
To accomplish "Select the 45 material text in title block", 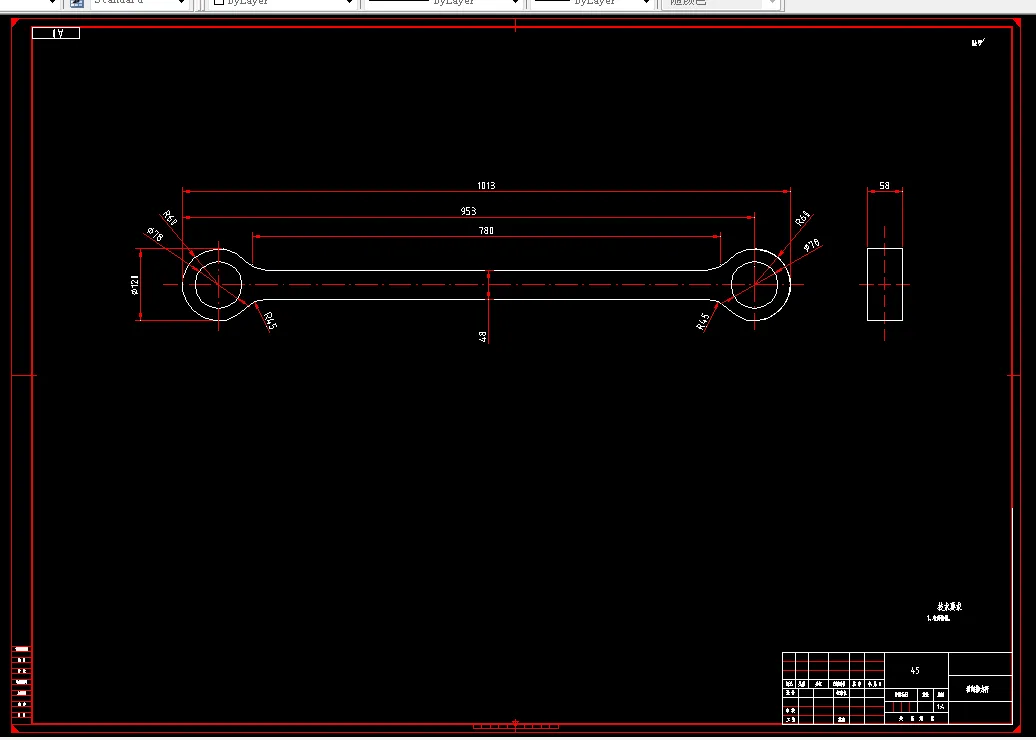I will pos(915,671).
